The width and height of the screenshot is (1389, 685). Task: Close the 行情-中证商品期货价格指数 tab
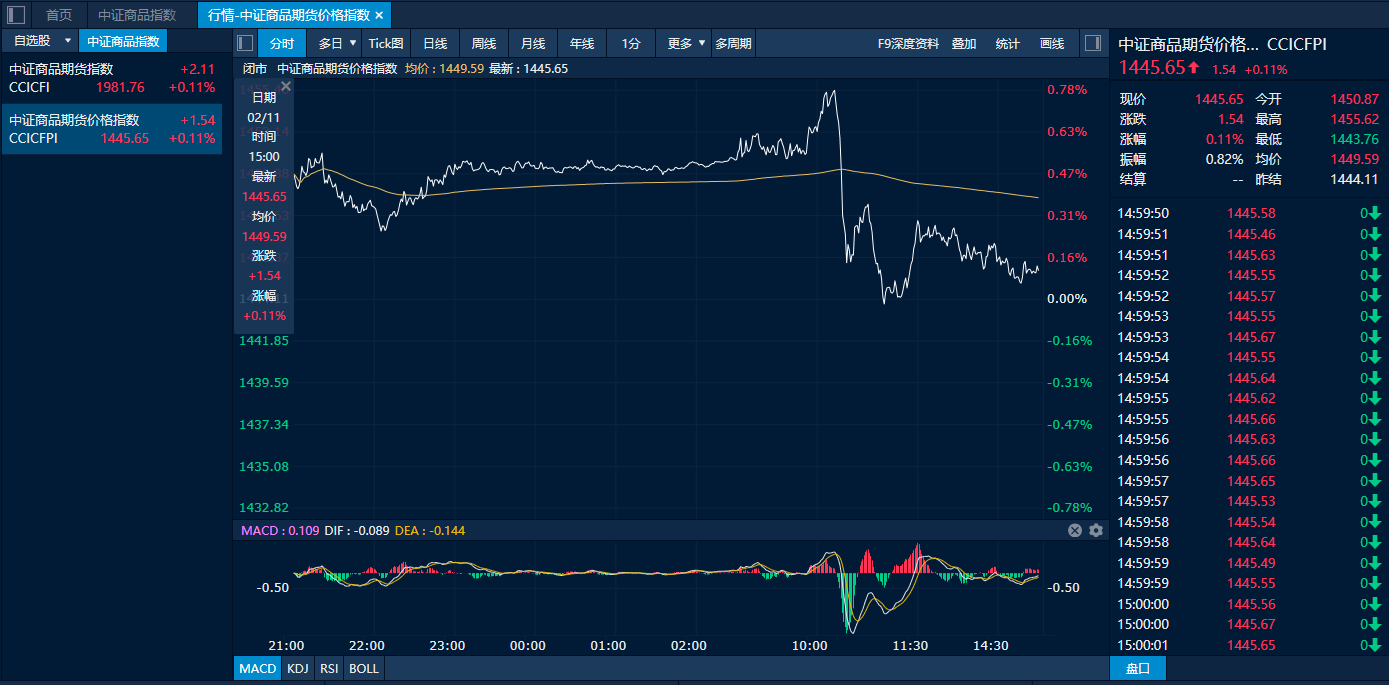[x=379, y=15]
